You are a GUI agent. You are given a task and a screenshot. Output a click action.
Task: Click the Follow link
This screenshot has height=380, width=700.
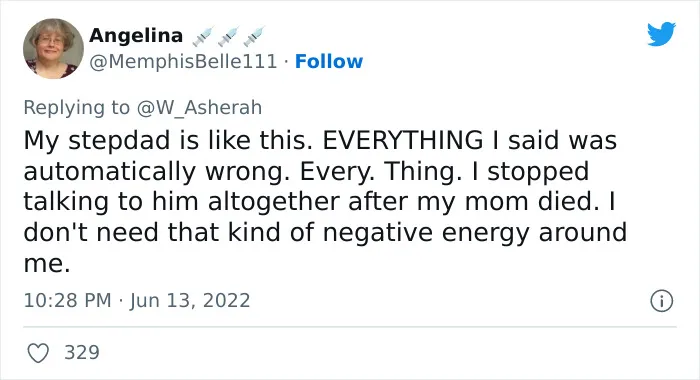tap(329, 62)
